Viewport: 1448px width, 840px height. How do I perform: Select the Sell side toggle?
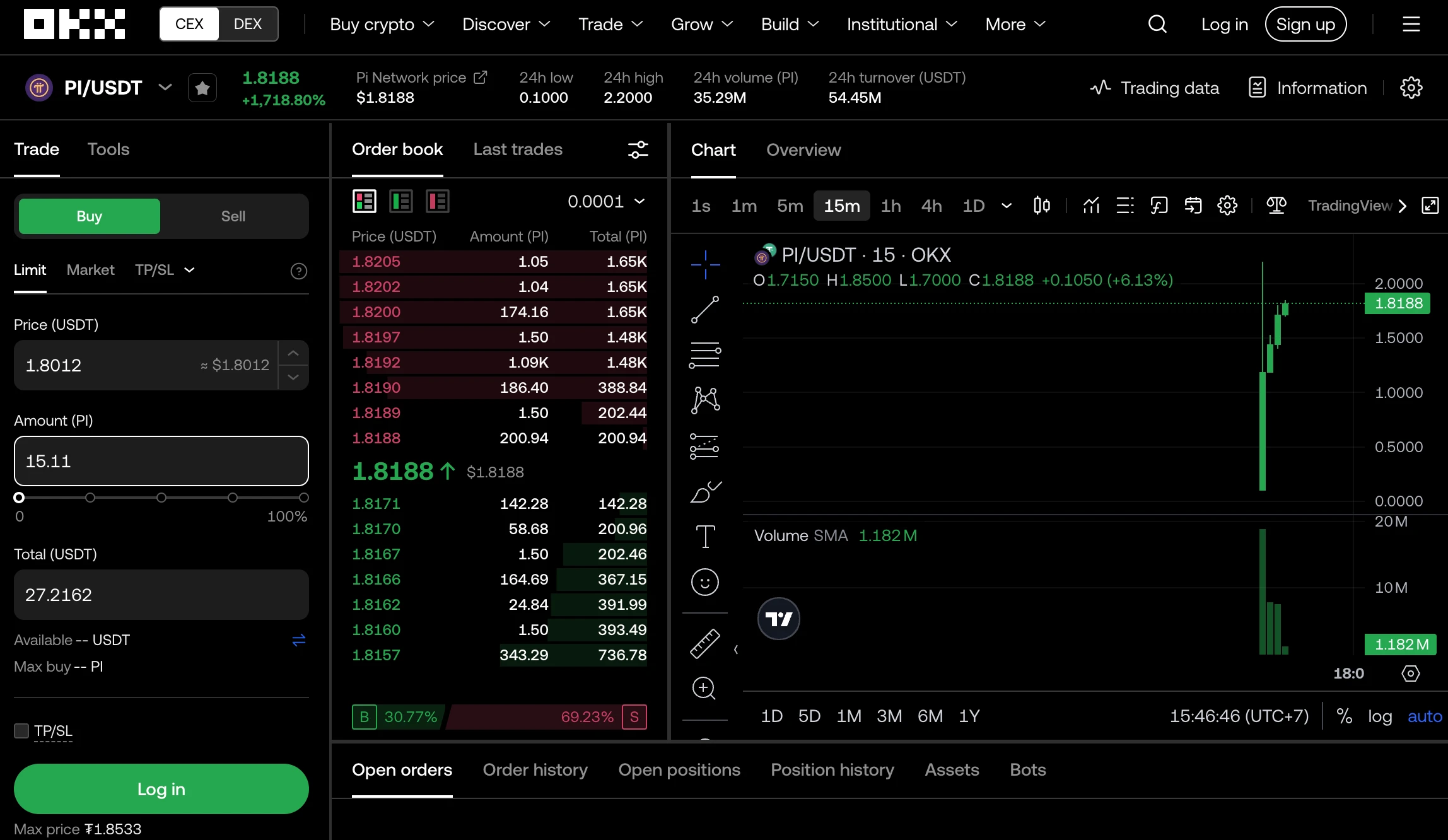point(233,216)
